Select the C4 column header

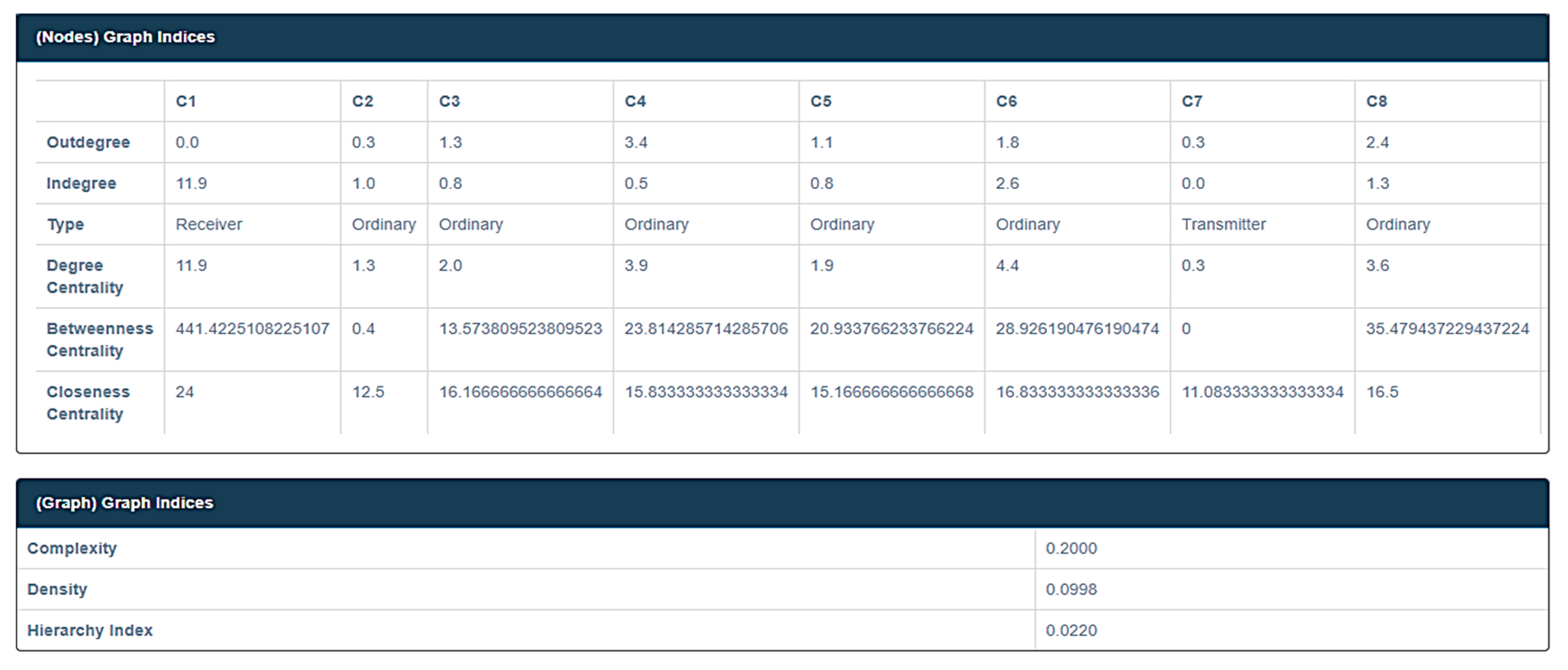click(635, 101)
